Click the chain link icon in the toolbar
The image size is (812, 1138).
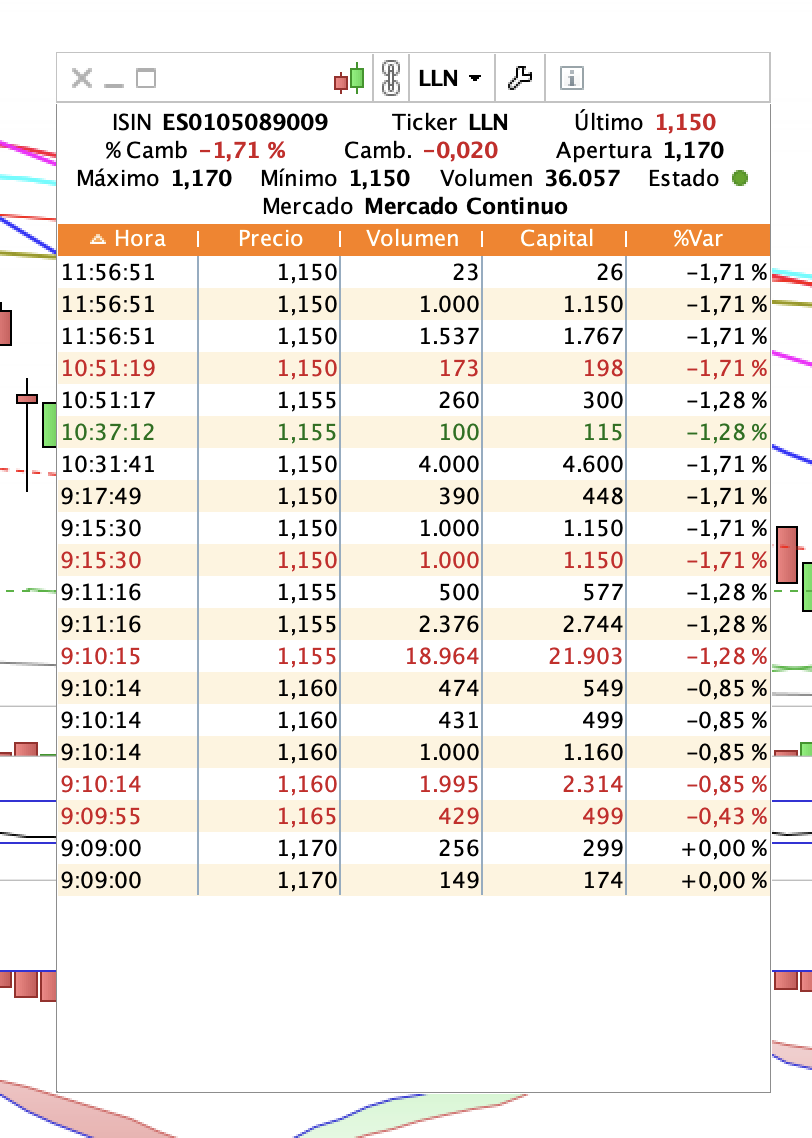[391, 78]
